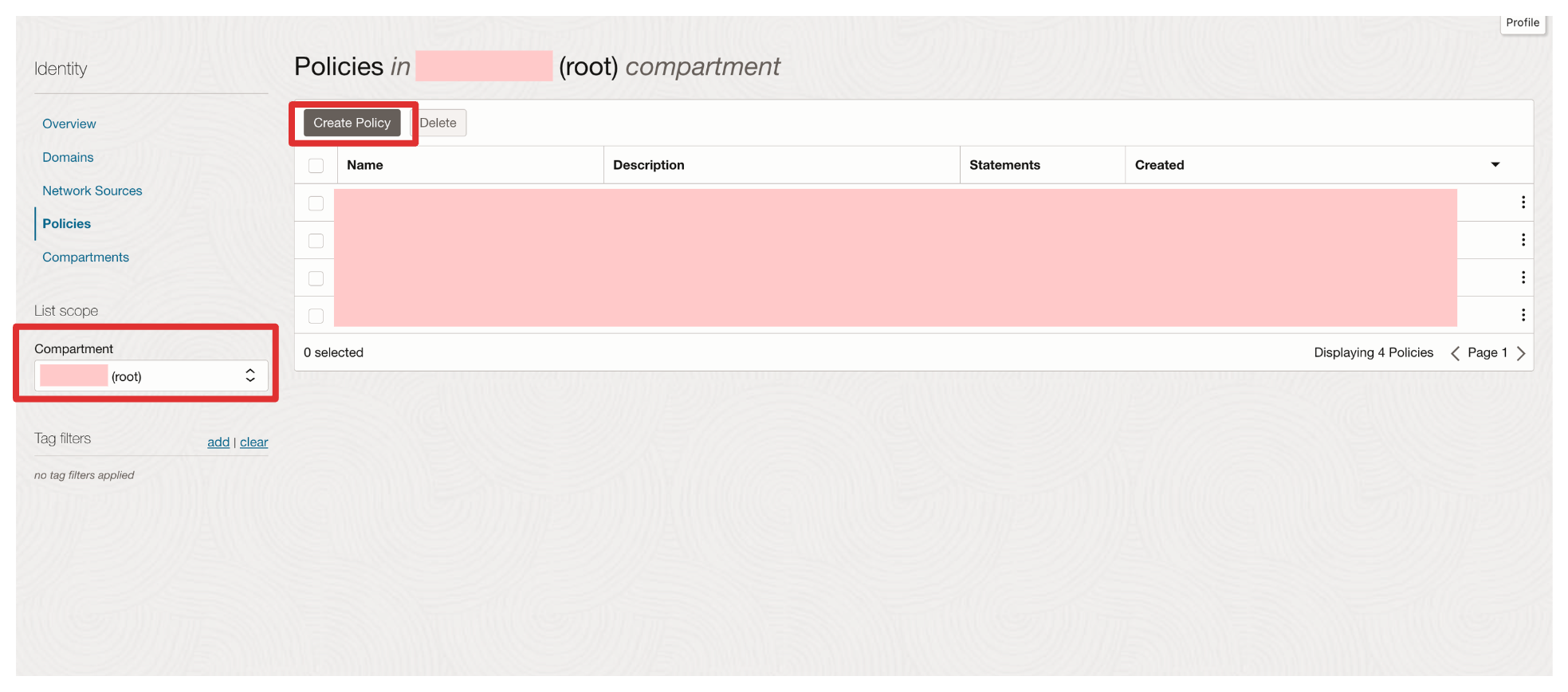Open Overview in Identity sidebar

coord(69,124)
